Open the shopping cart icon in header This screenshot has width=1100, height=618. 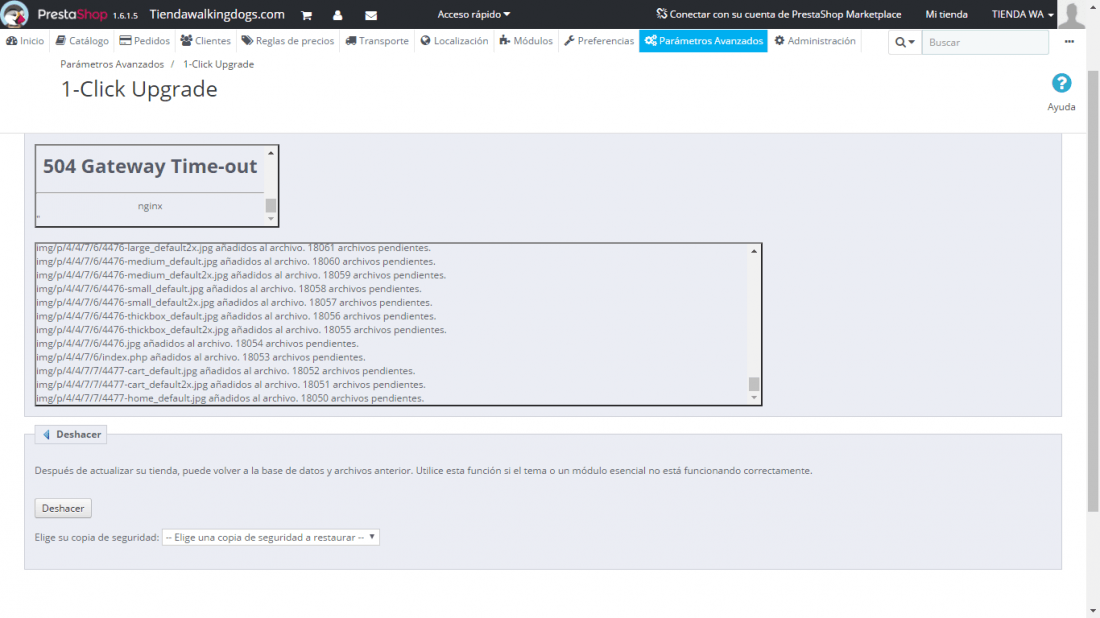coord(307,15)
